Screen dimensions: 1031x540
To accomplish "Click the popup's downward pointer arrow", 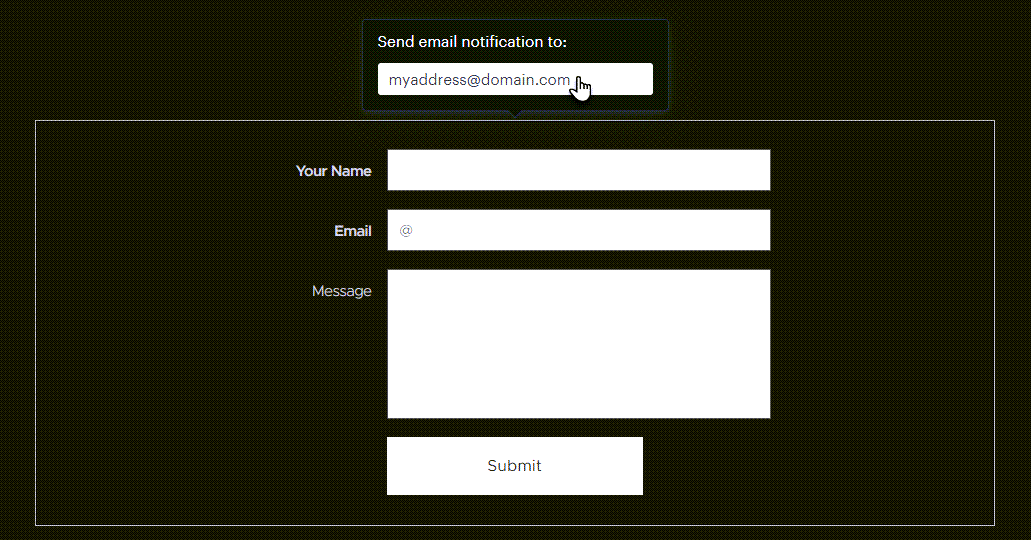I will (x=516, y=114).
